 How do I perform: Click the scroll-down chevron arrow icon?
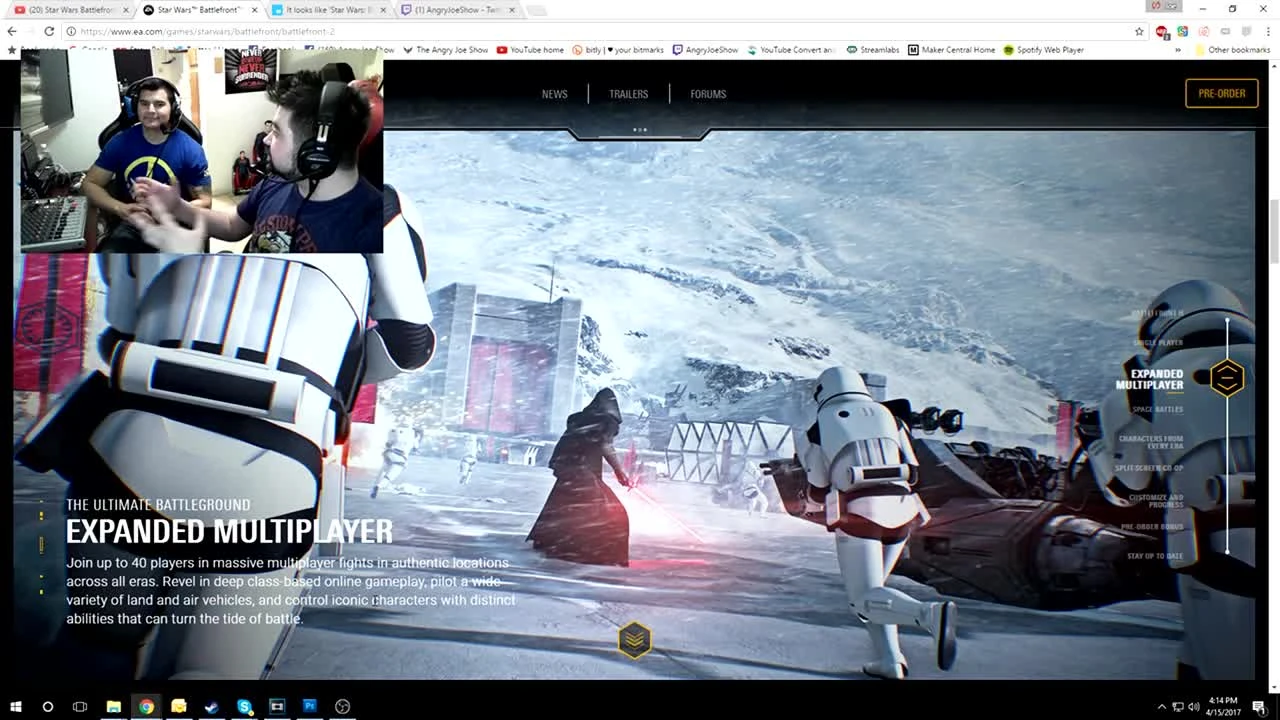[634, 640]
